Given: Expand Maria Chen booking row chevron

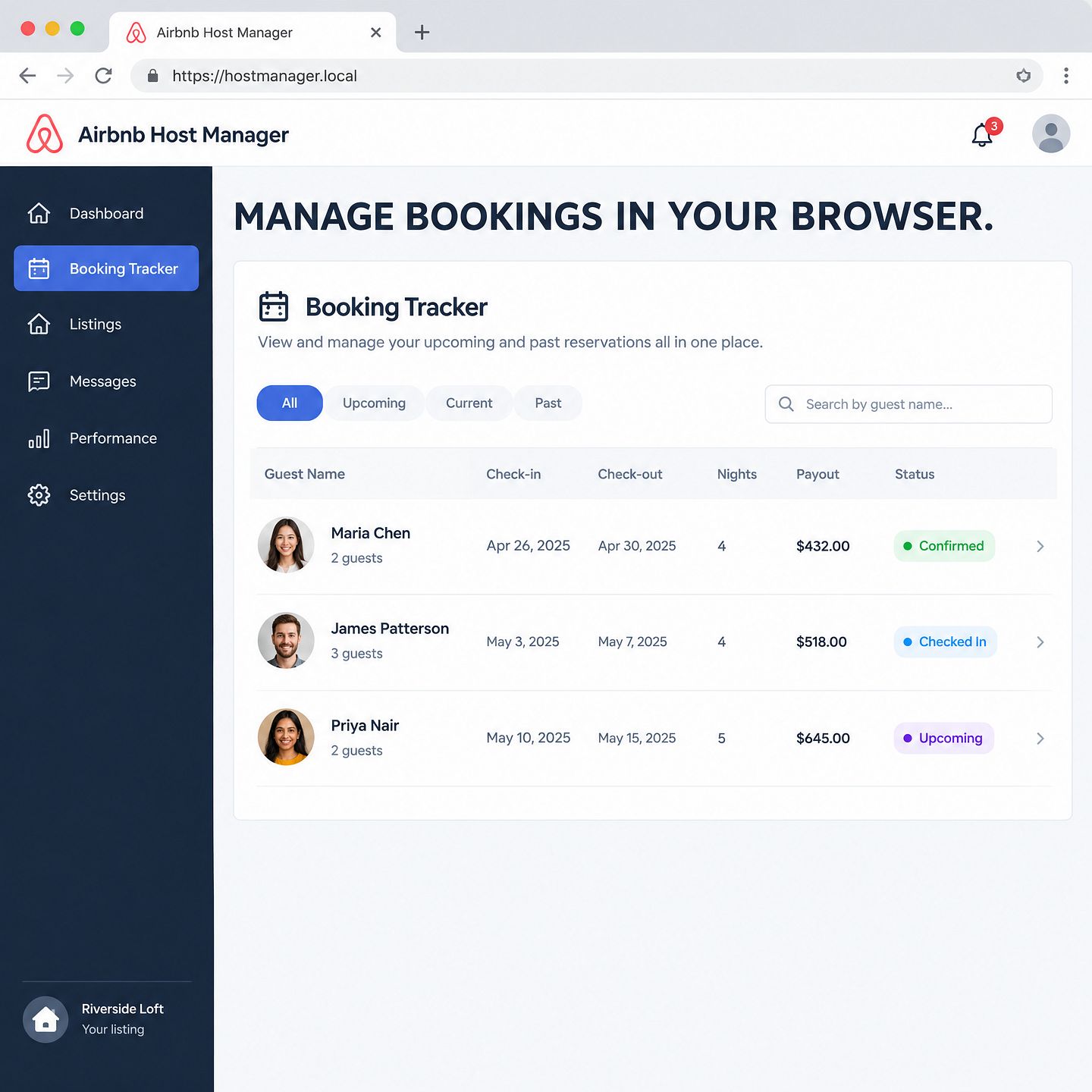Looking at the screenshot, I should (x=1040, y=546).
